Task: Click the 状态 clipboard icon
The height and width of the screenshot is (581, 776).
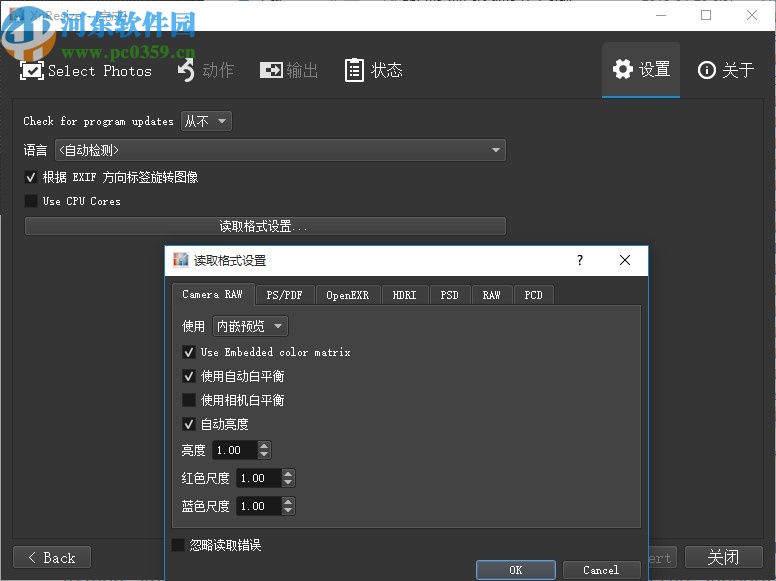Action: pos(354,70)
